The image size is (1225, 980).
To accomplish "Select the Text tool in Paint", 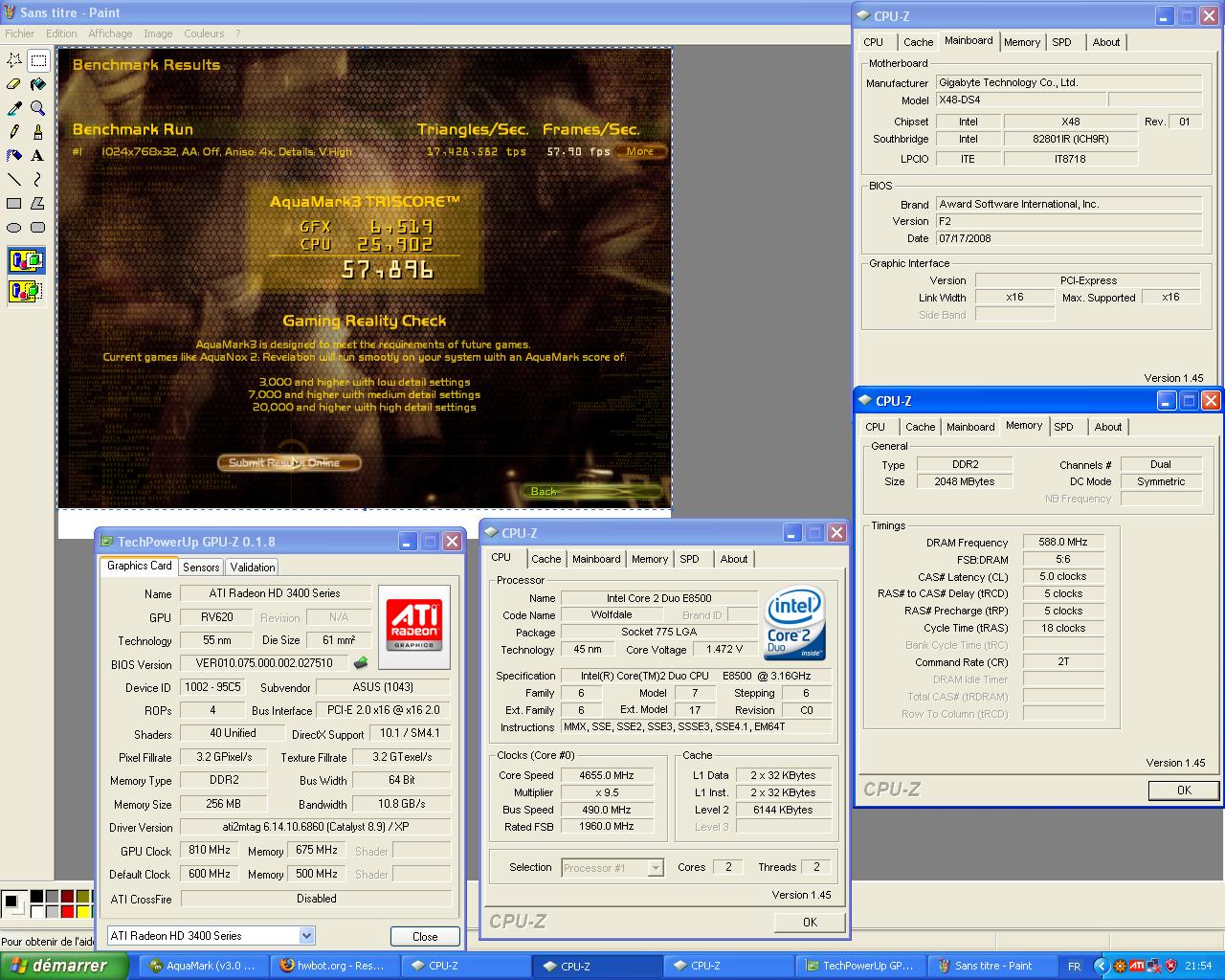I will click(x=38, y=155).
